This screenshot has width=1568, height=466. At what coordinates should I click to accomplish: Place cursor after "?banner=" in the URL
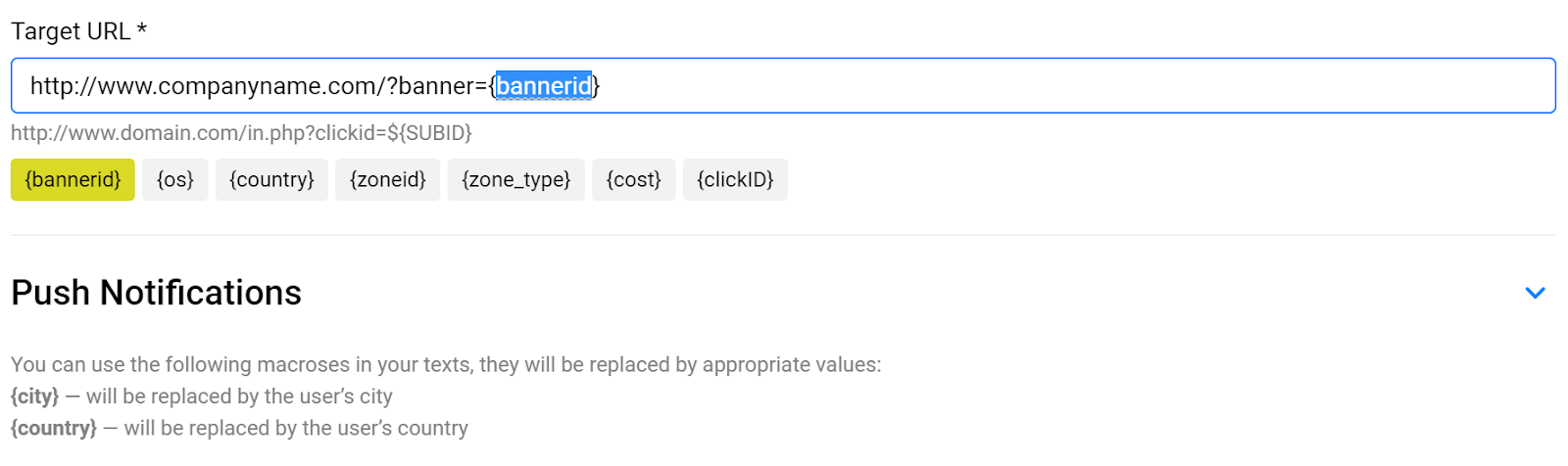click(489, 86)
